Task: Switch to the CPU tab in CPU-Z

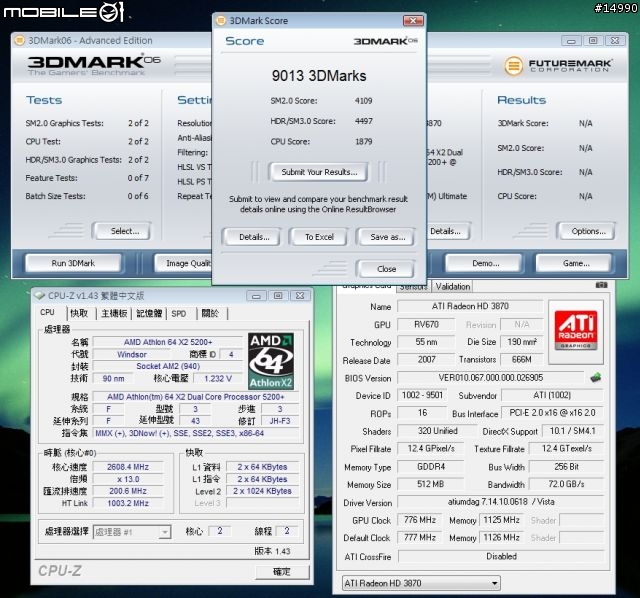Action: tap(47, 313)
